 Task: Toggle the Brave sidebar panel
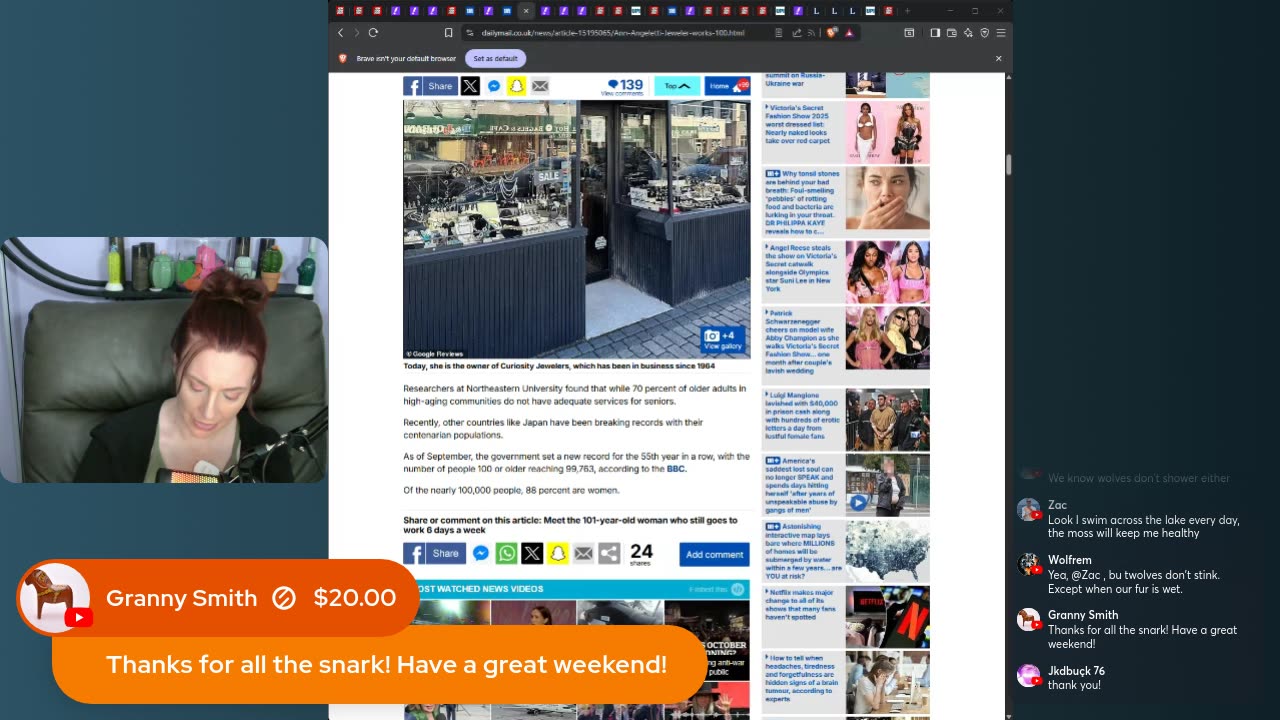pyautogui.click(x=934, y=33)
